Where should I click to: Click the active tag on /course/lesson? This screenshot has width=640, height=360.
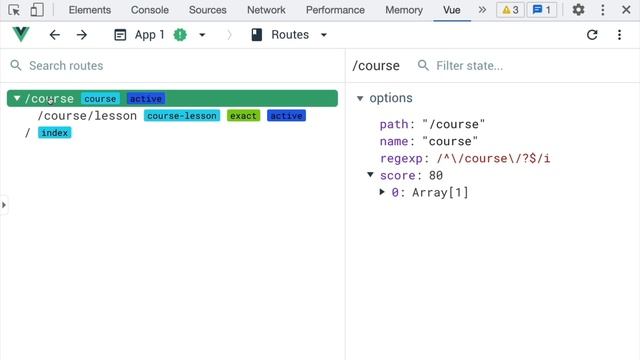pyautogui.click(x=287, y=116)
